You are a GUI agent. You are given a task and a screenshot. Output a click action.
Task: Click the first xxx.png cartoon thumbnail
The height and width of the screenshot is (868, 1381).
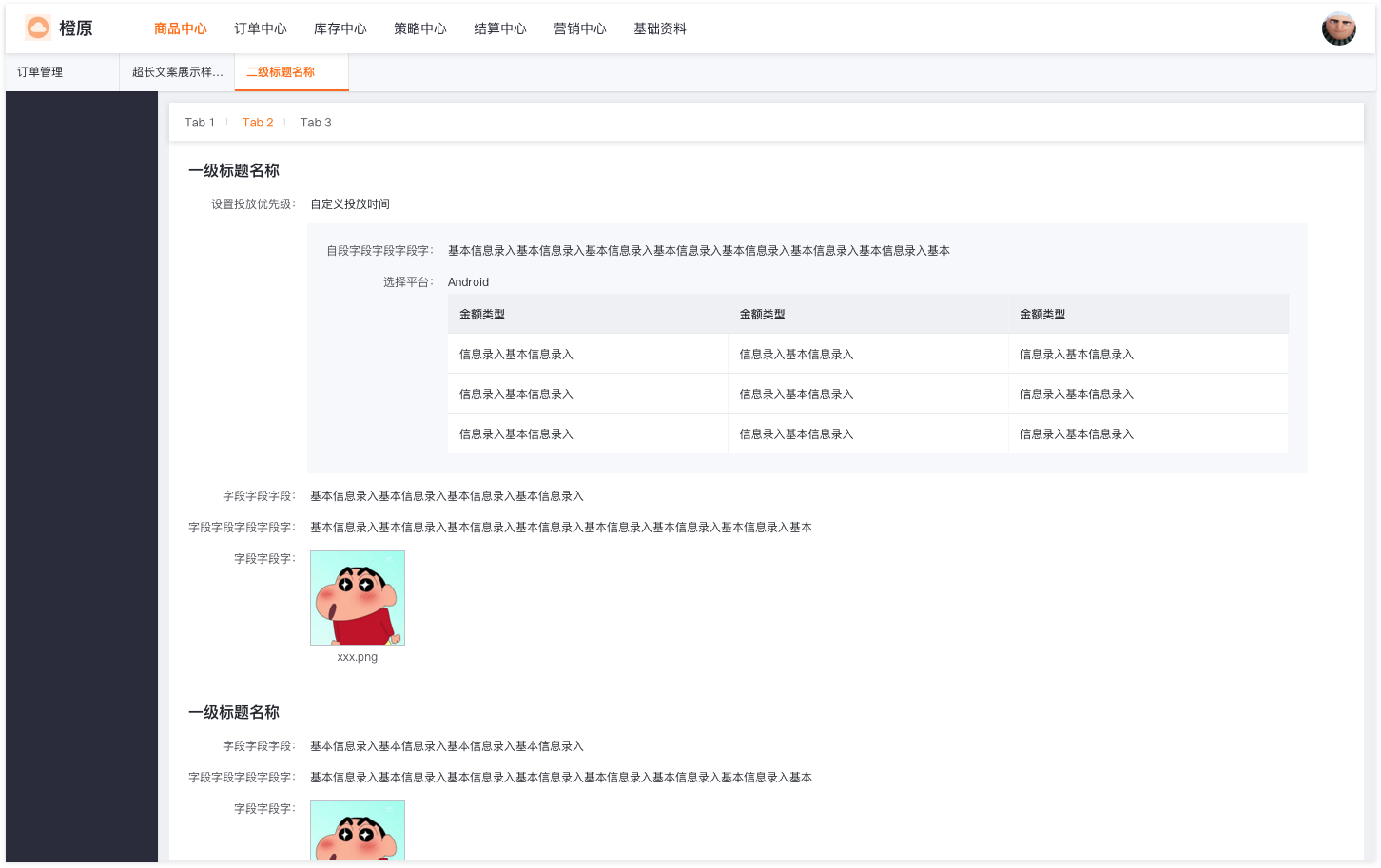(358, 598)
